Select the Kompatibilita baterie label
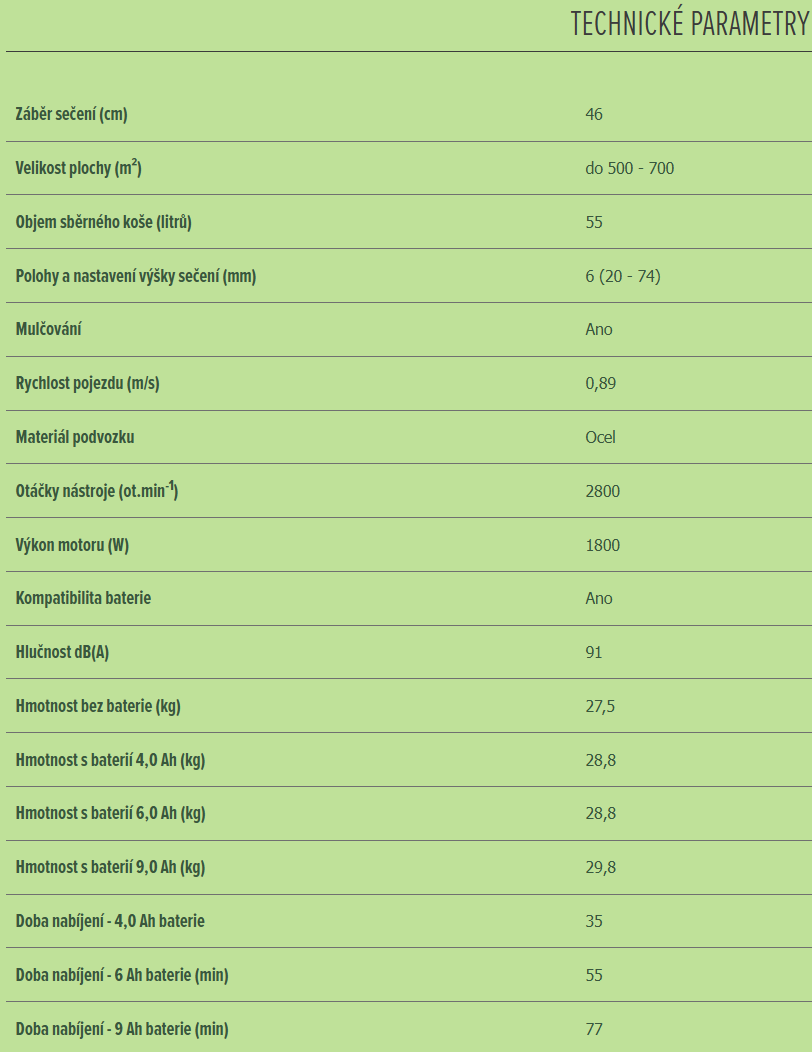This screenshot has width=812, height=1052. [84, 598]
